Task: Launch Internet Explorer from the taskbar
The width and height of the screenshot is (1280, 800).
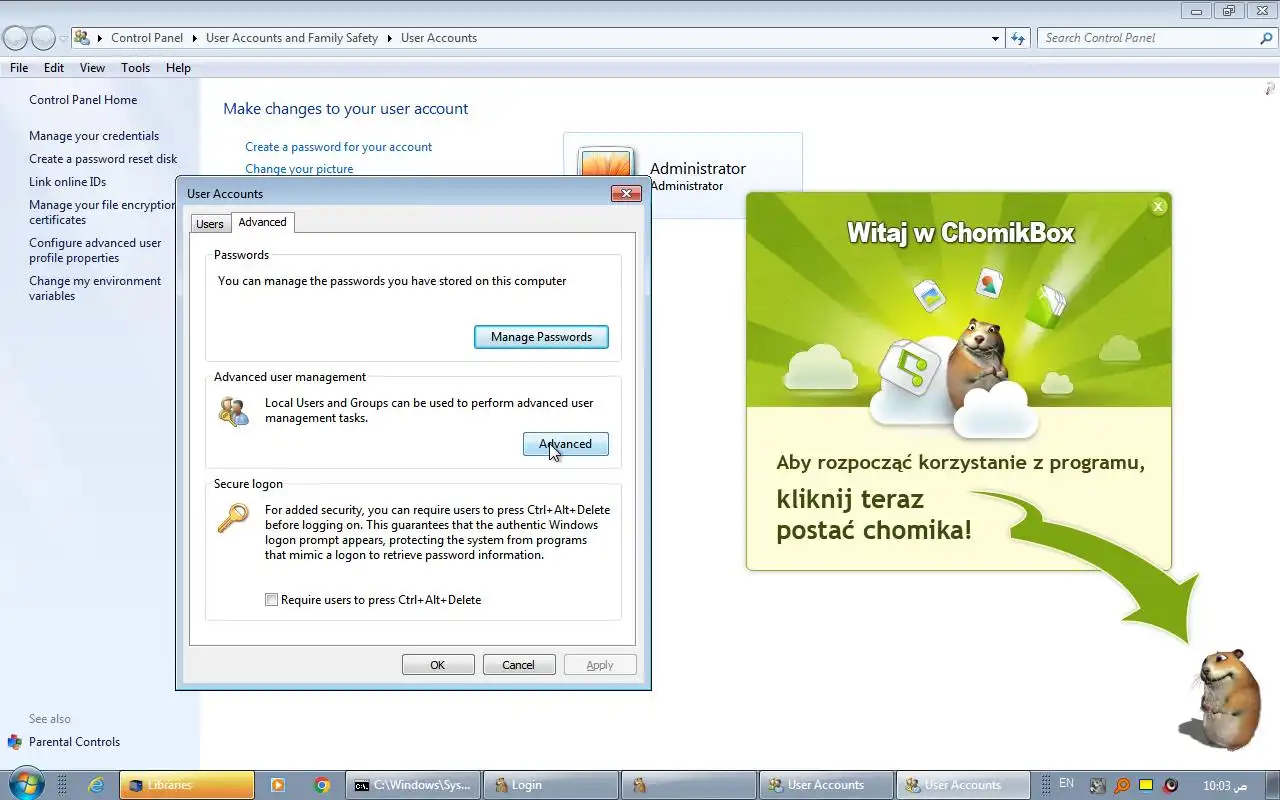Action: click(96, 785)
